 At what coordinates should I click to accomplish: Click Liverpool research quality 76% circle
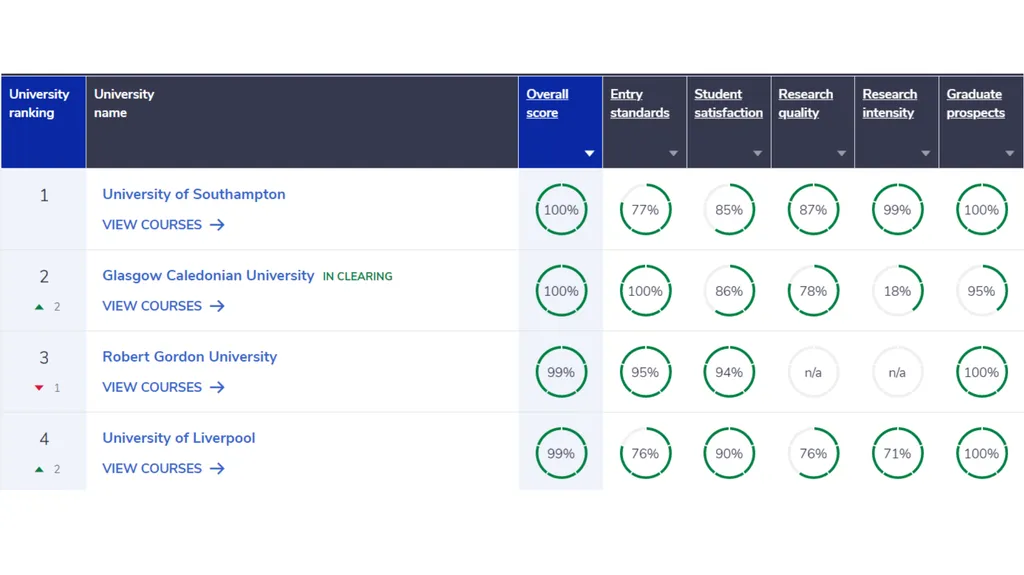tap(813, 453)
